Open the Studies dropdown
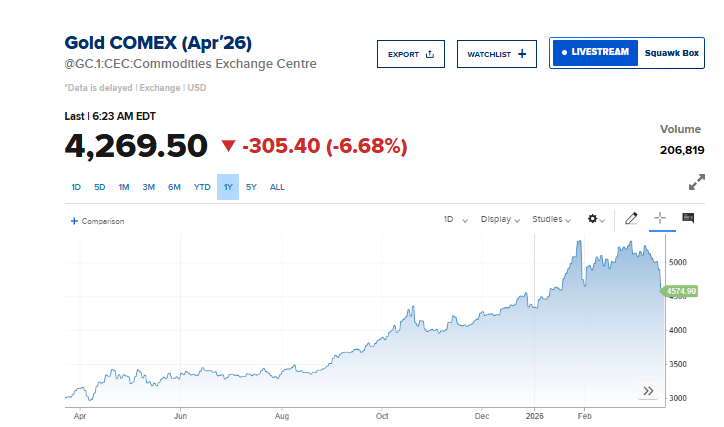 551,219
